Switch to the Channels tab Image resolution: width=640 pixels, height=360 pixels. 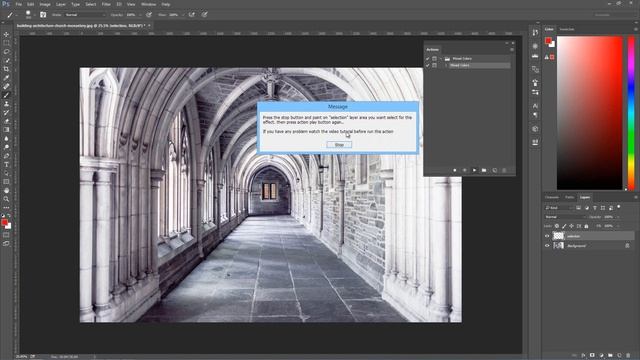[552, 198]
